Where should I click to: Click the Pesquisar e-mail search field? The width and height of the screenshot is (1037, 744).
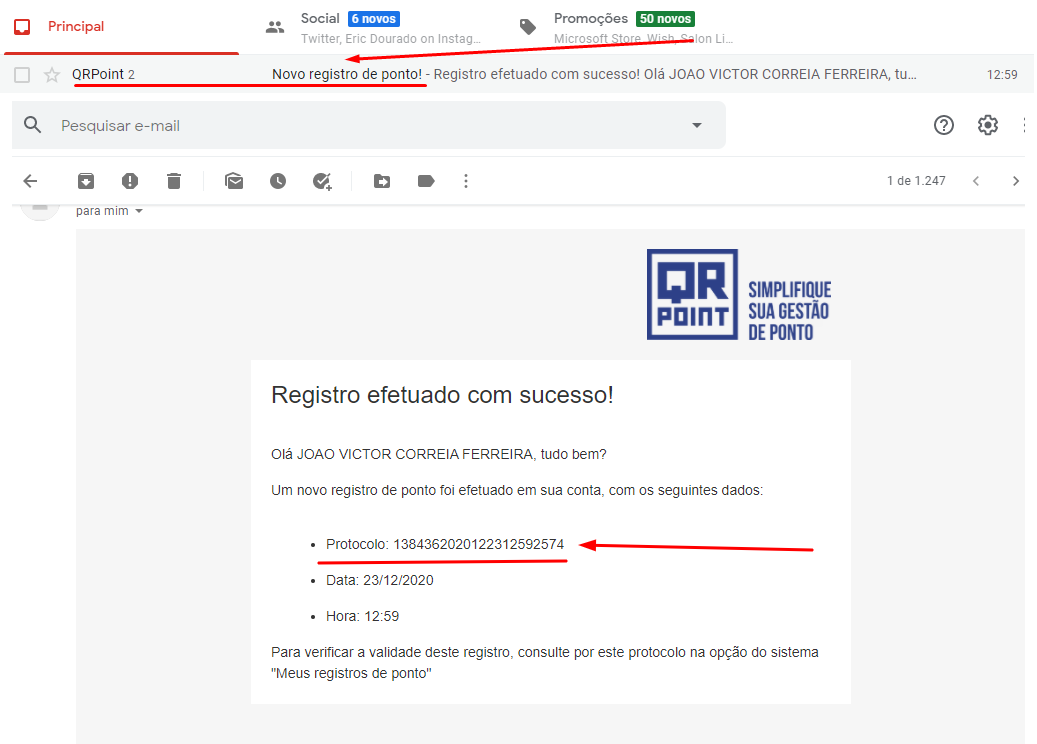360,126
